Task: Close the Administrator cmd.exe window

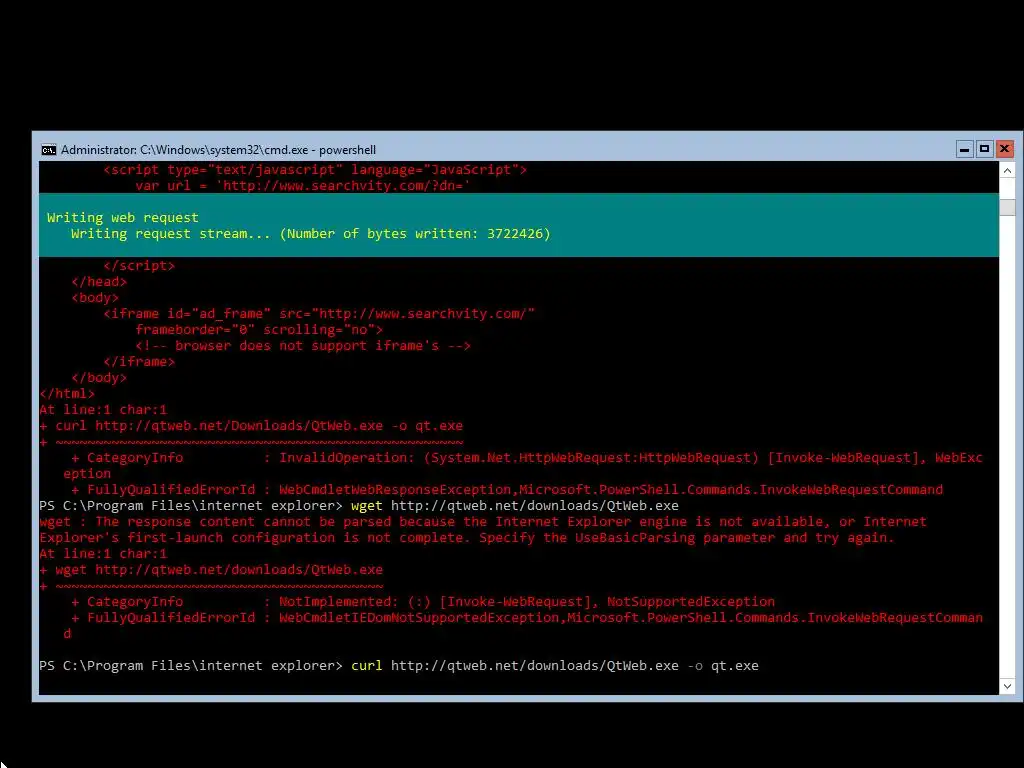Action: 1004,150
